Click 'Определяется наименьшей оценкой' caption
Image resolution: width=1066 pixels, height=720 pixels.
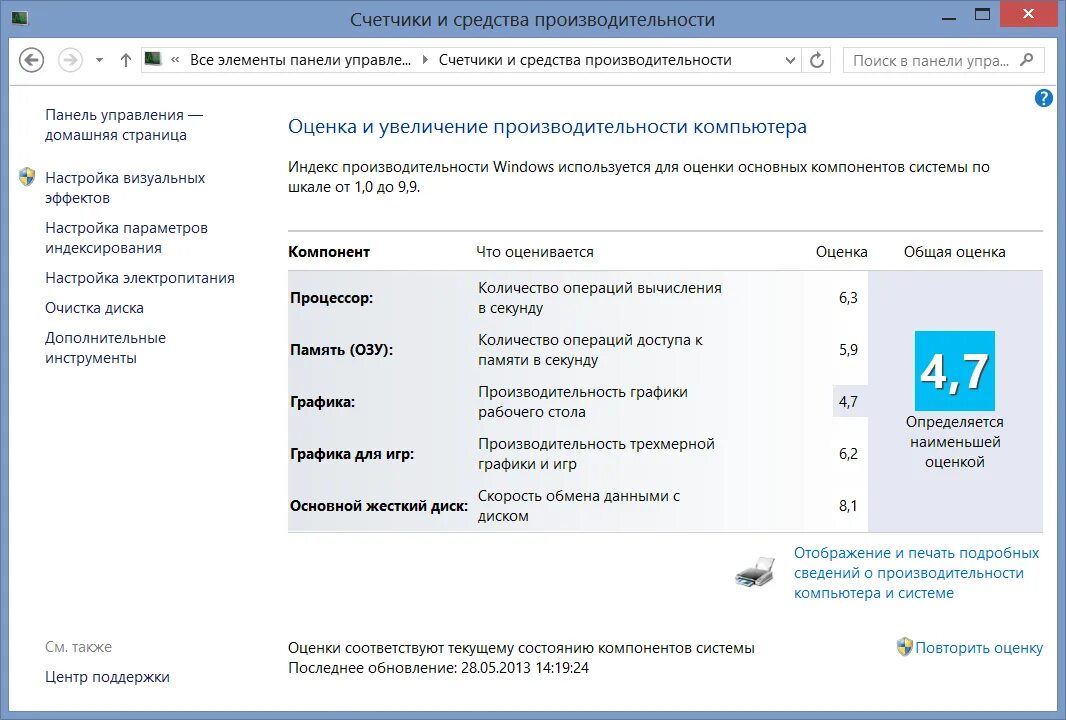(955, 442)
